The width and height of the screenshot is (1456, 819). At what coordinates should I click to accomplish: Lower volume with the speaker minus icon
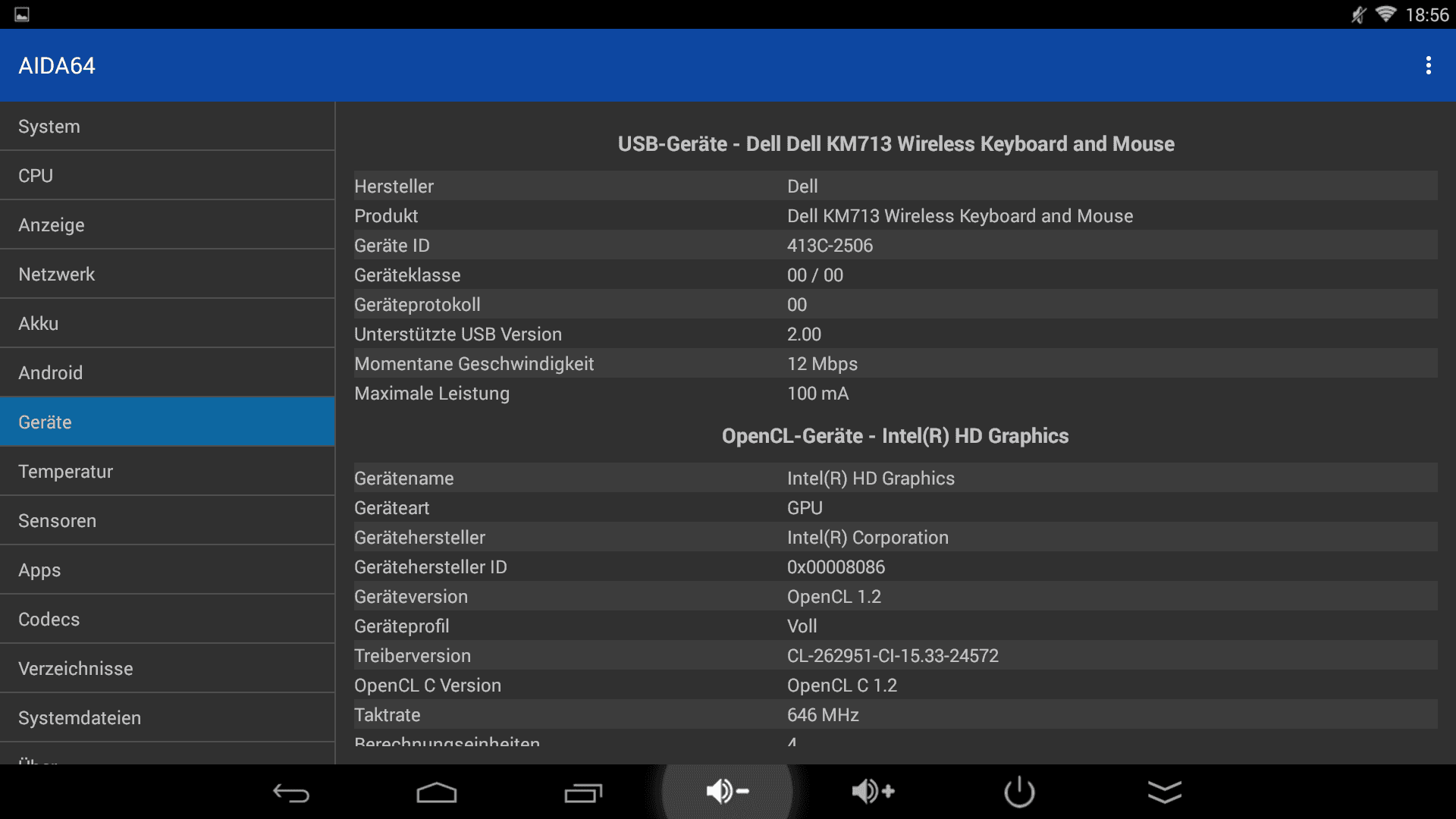point(727,792)
